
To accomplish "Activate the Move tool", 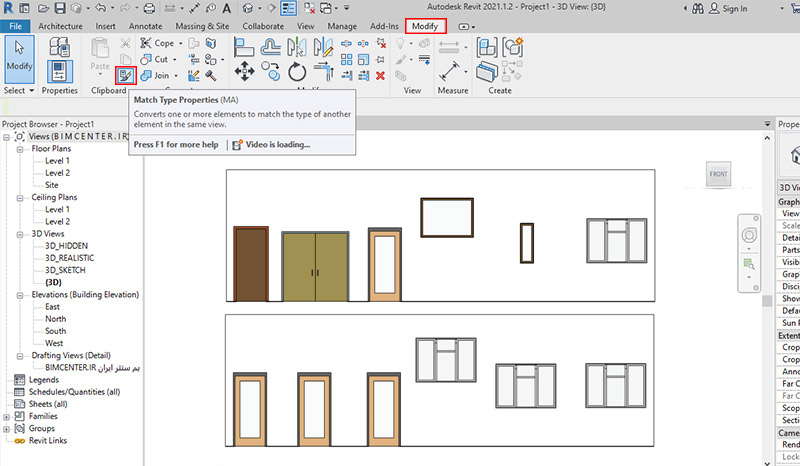I will click(x=244, y=71).
